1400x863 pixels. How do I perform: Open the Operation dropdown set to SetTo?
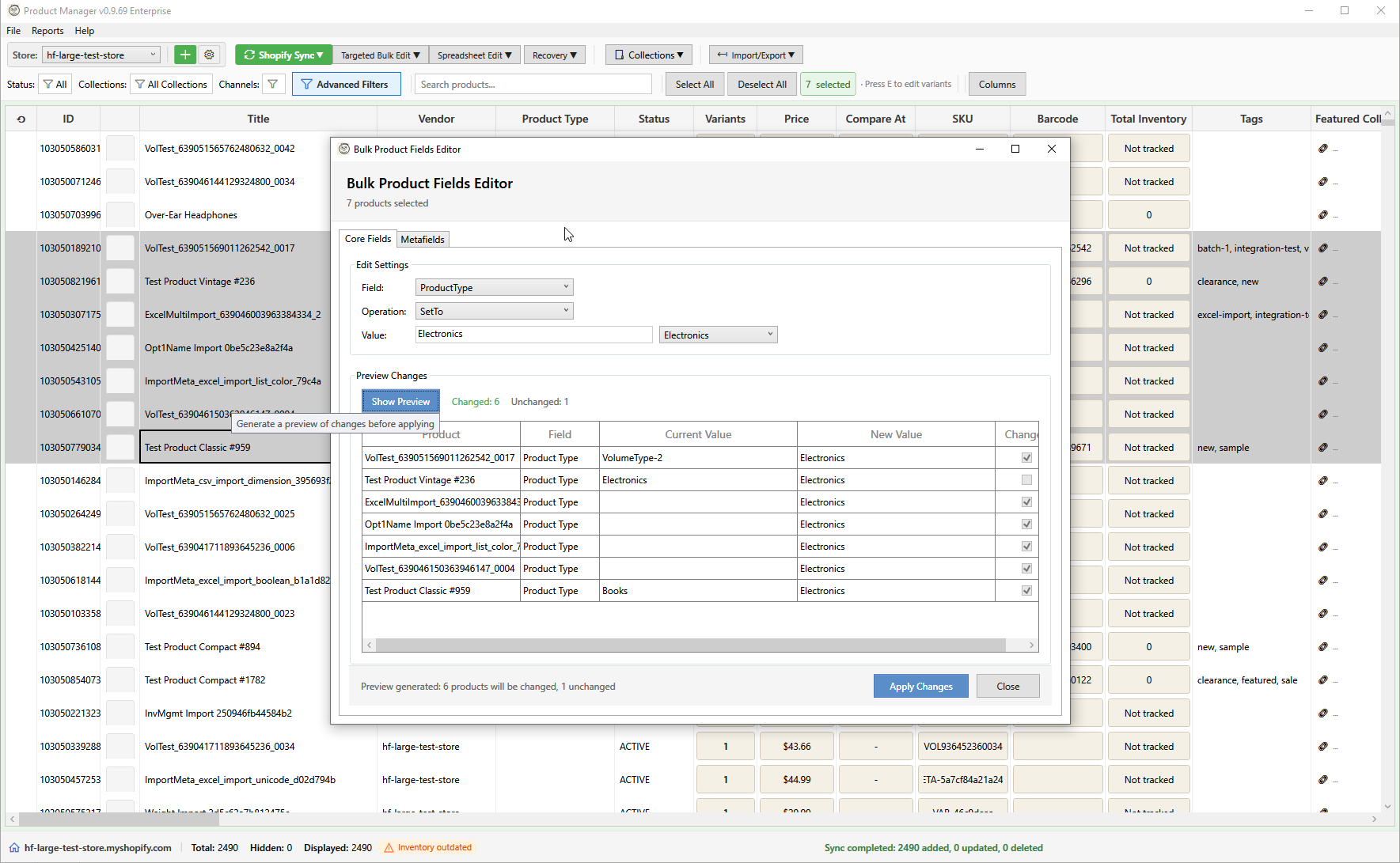(x=494, y=310)
